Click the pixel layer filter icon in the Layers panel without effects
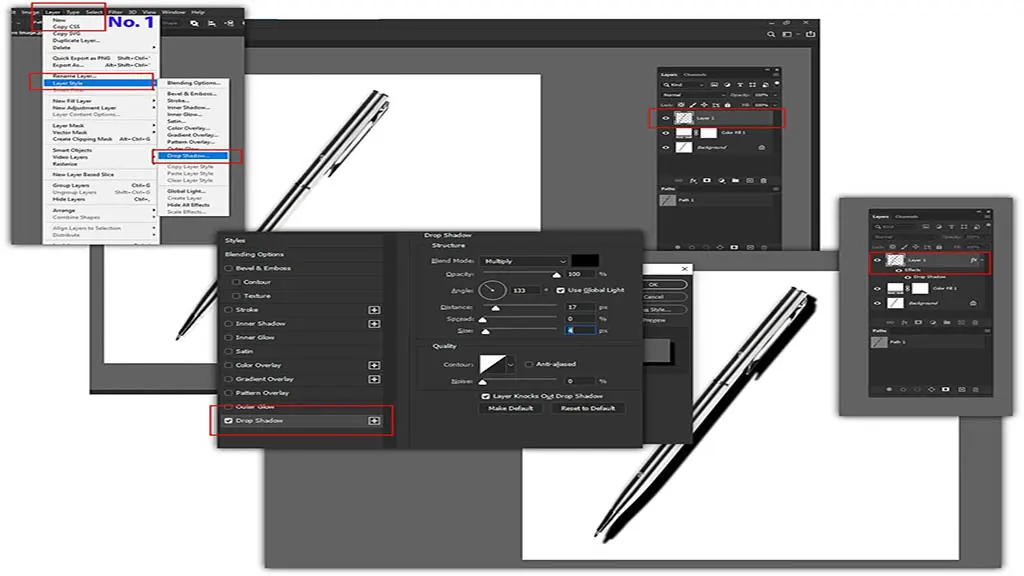Screen dimensions: 1024x576 click(714, 85)
